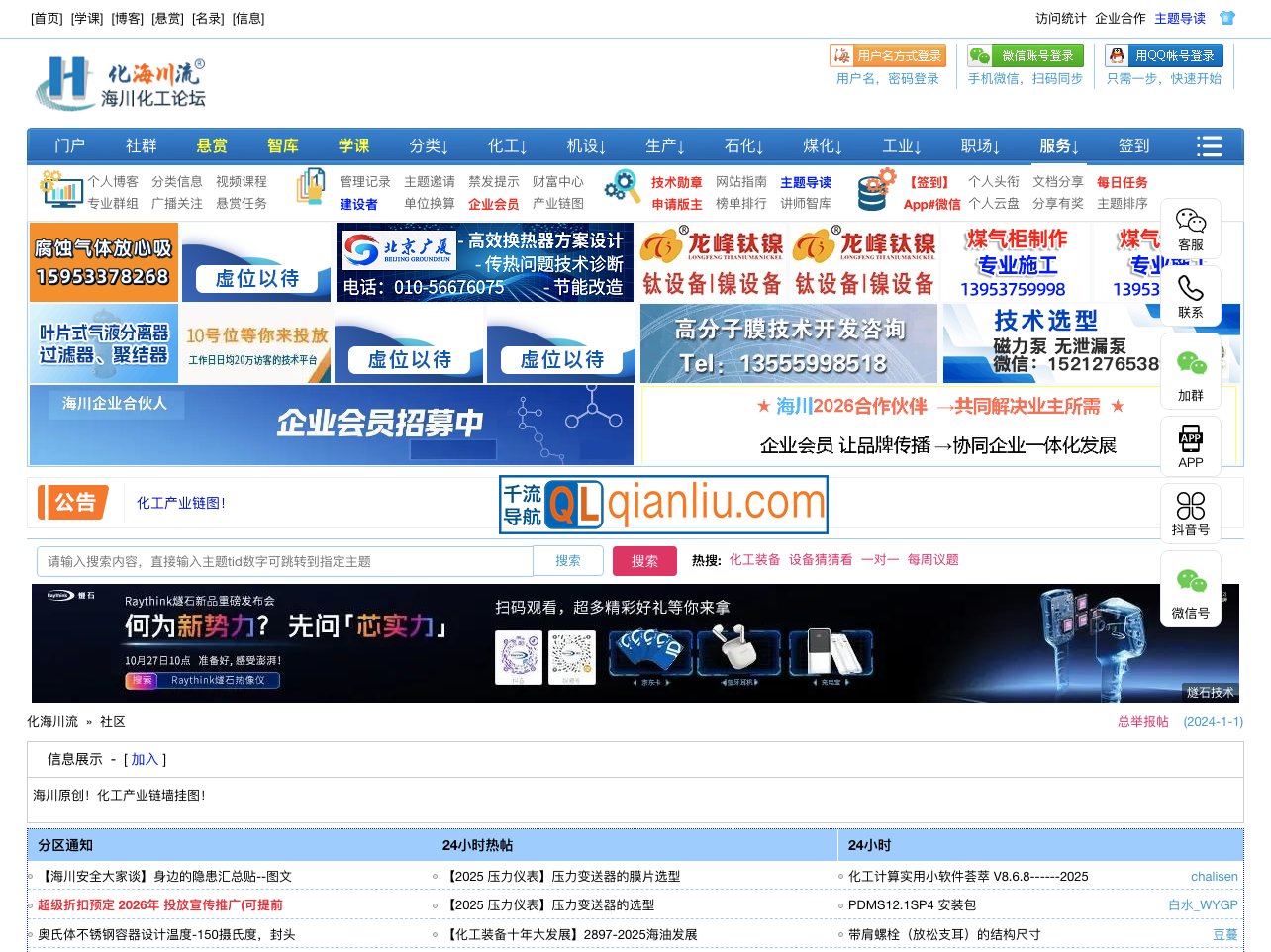Screen dimensions: 1271x952
Task: Click the shirt theme icon at top right
Action: pyautogui.click(x=1227, y=18)
